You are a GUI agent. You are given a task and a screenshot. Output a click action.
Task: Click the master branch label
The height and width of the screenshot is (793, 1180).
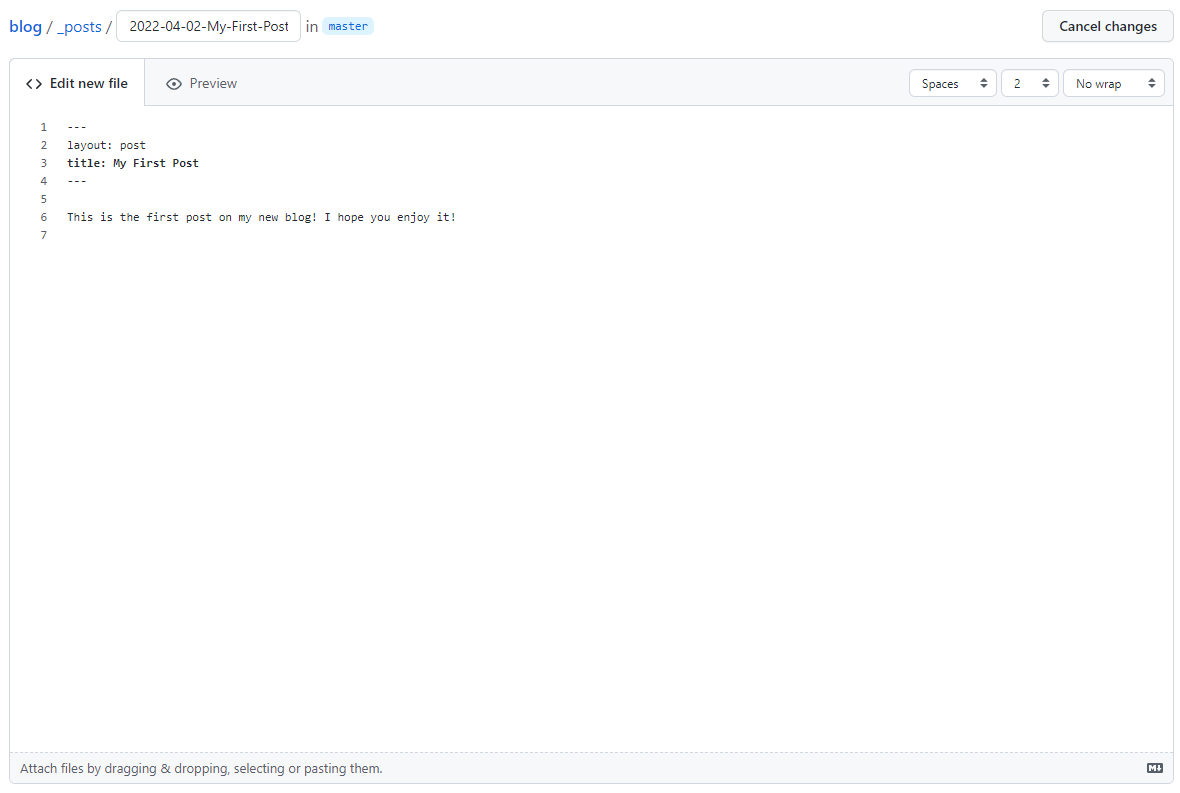(x=348, y=27)
